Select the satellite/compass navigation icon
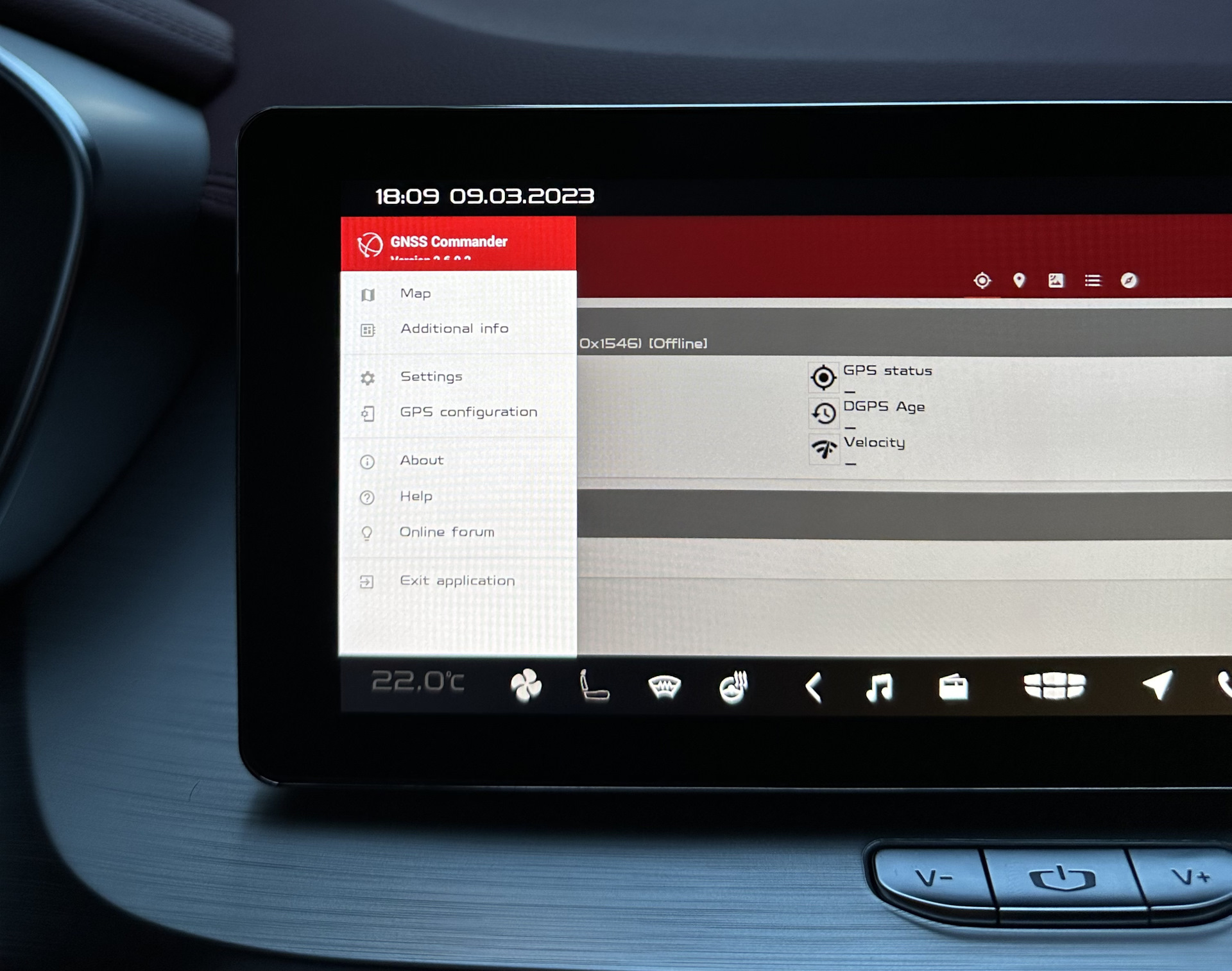Image resolution: width=1232 pixels, height=971 pixels. coord(1130,280)
